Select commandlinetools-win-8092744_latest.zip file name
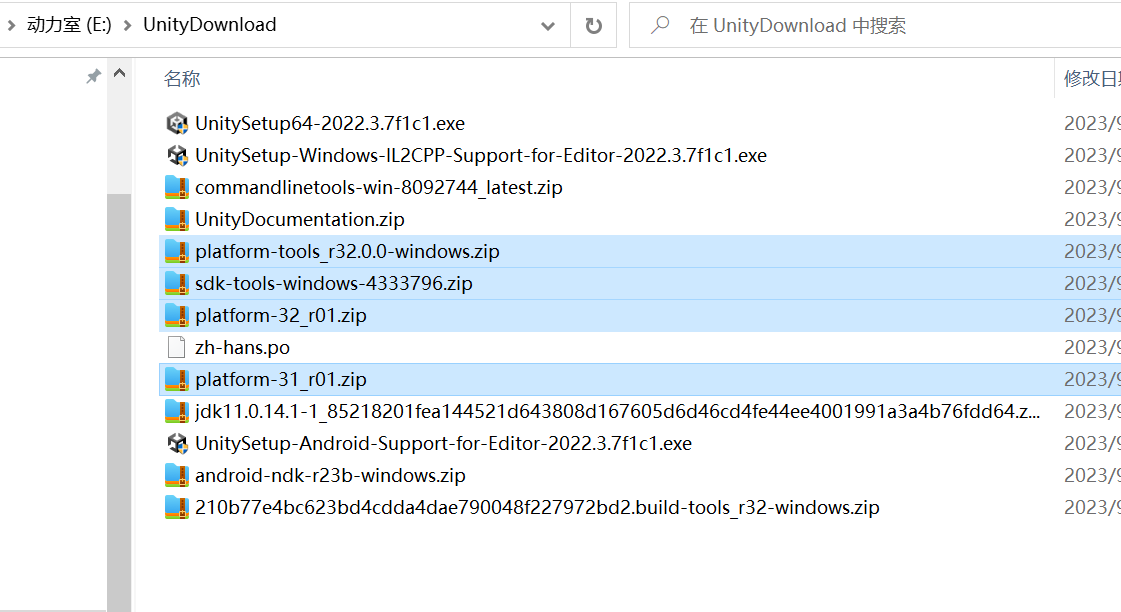Screen dimensions: 1121x612 point(379,187)
